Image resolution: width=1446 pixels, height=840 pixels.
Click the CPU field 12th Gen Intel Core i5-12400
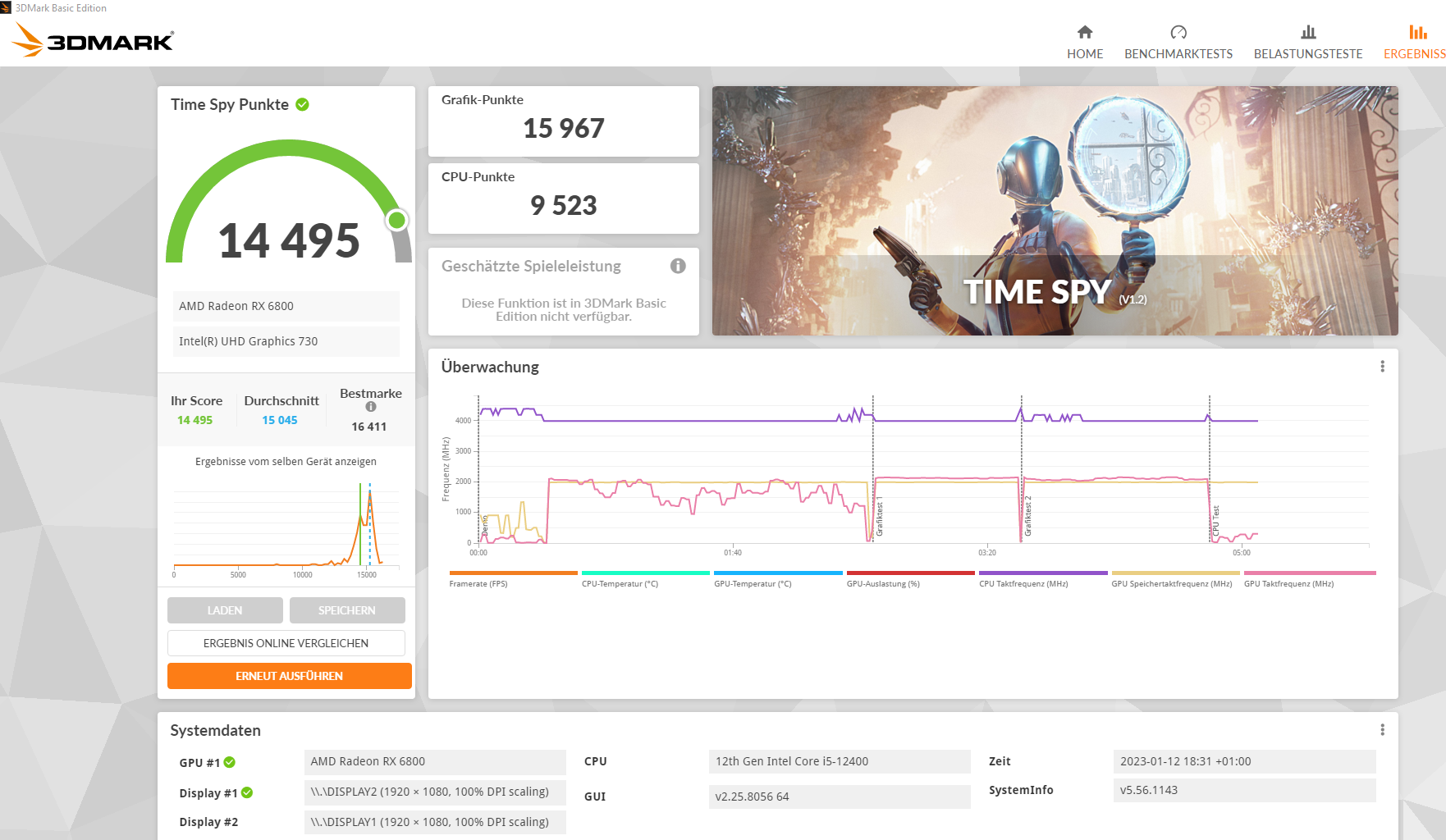[x=840, y=761]
